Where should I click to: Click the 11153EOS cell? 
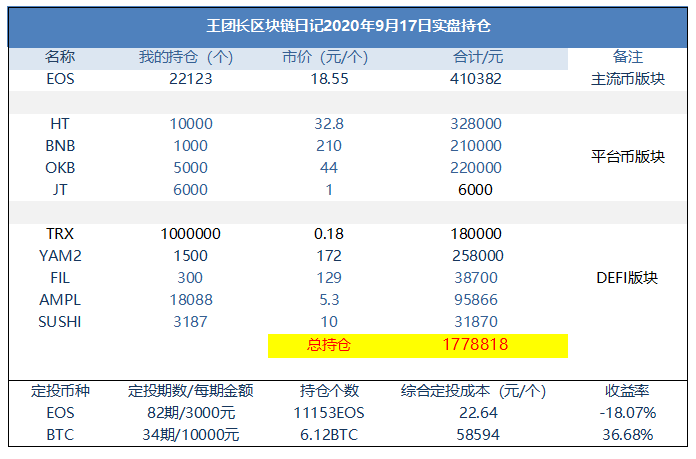point(329,413)
